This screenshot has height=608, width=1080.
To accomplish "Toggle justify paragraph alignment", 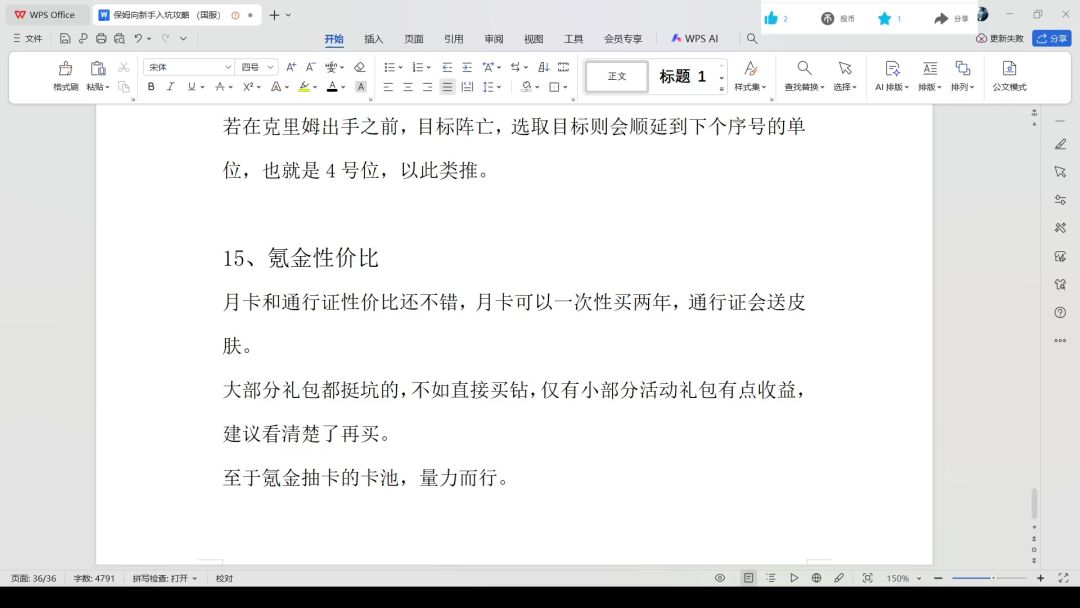I will pyautogui.click(x=447, y=87).
